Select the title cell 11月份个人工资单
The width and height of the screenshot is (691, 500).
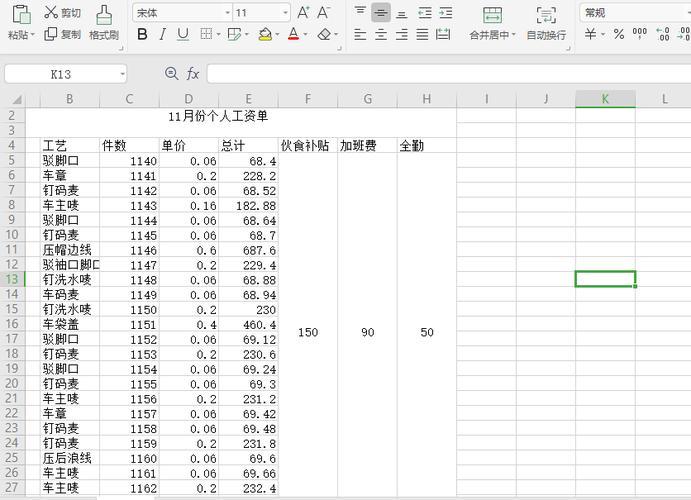(x=218, y=116)
